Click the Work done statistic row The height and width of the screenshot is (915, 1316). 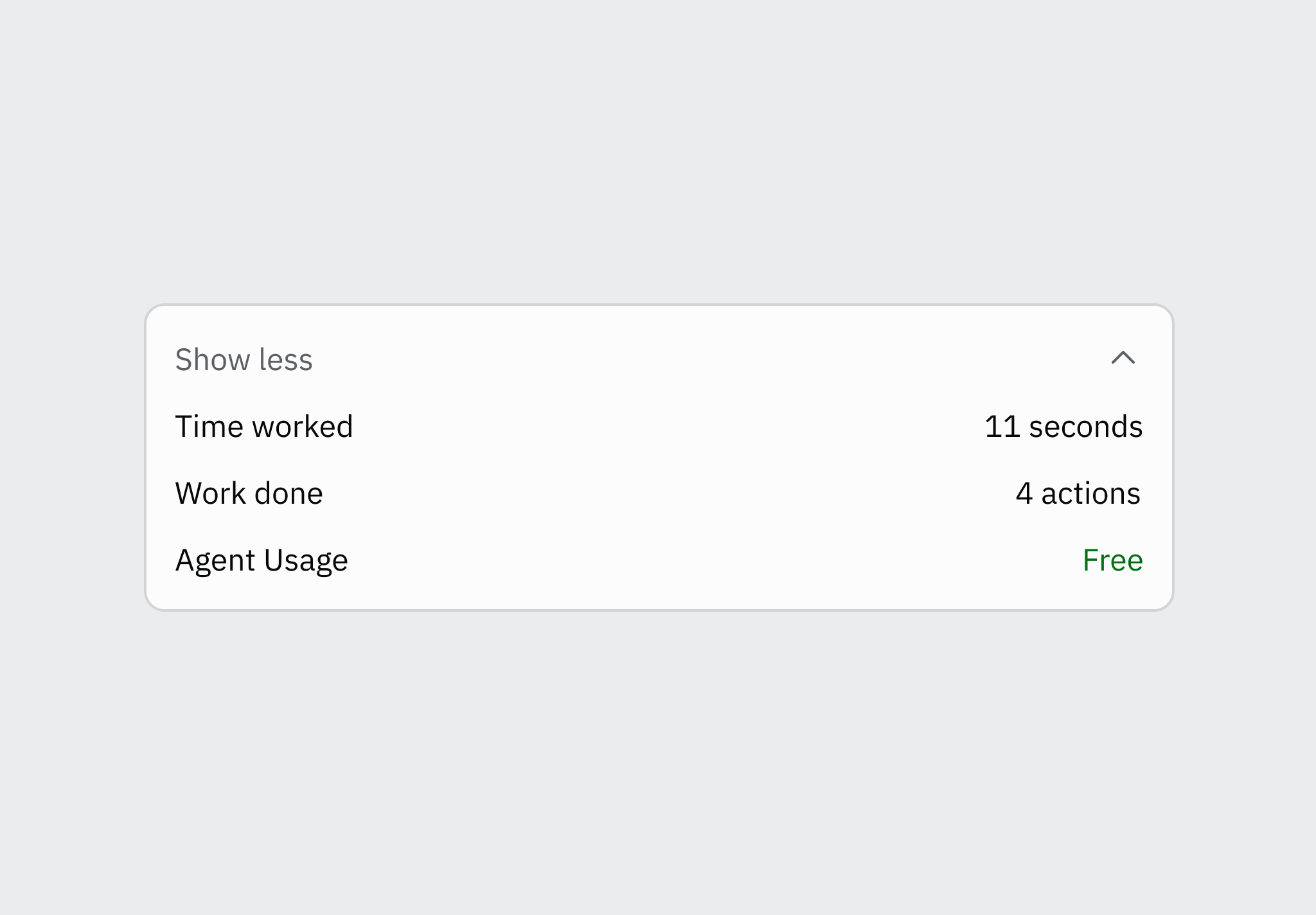pos(658,493)
